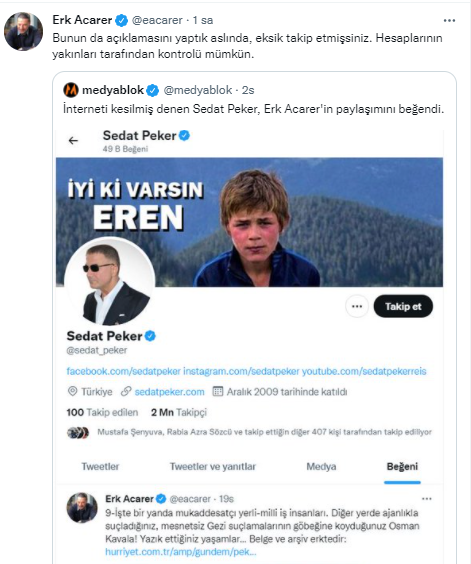Click the Türkiye location pin icon
471x564 pixels.
(72, 391)
